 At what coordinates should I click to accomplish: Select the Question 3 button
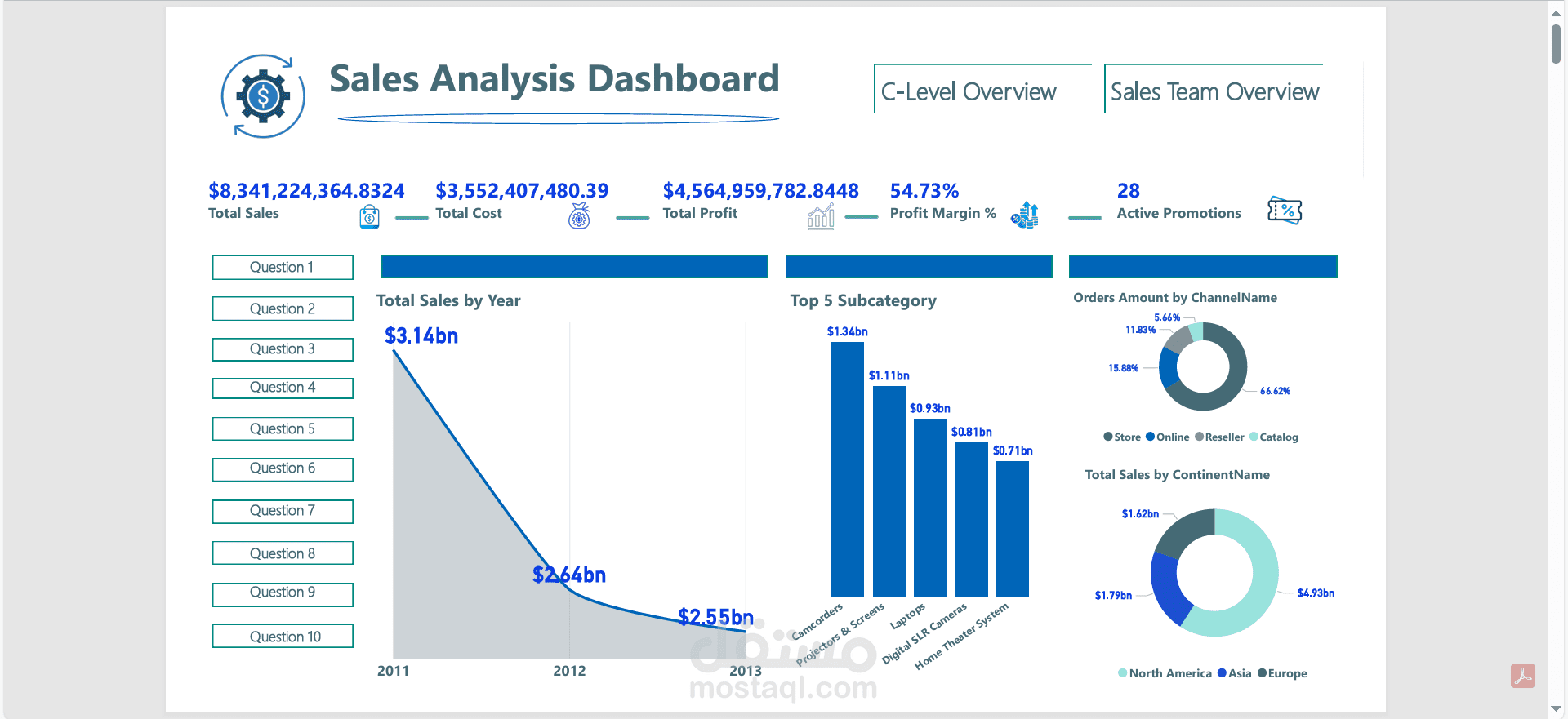(x=283, y=349)
